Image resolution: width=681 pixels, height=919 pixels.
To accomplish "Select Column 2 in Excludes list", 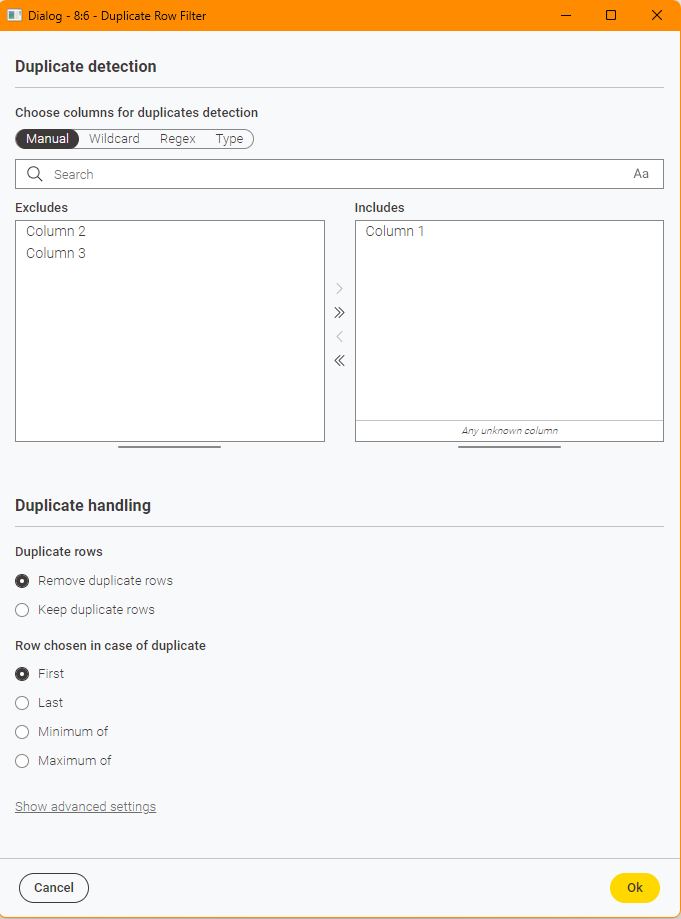I will (x=56, y=231).
